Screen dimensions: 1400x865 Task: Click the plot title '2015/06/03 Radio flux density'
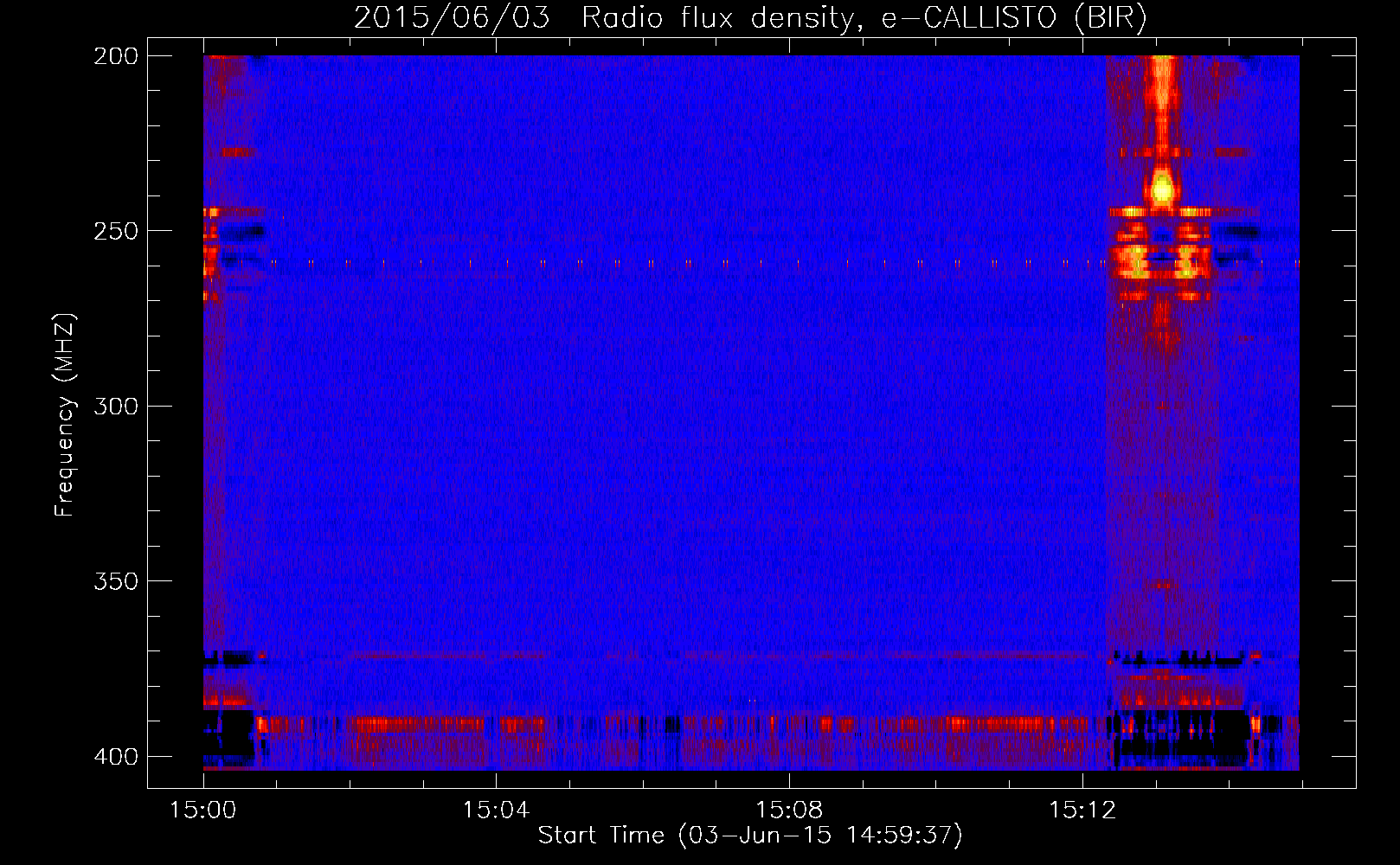(750, 18)
